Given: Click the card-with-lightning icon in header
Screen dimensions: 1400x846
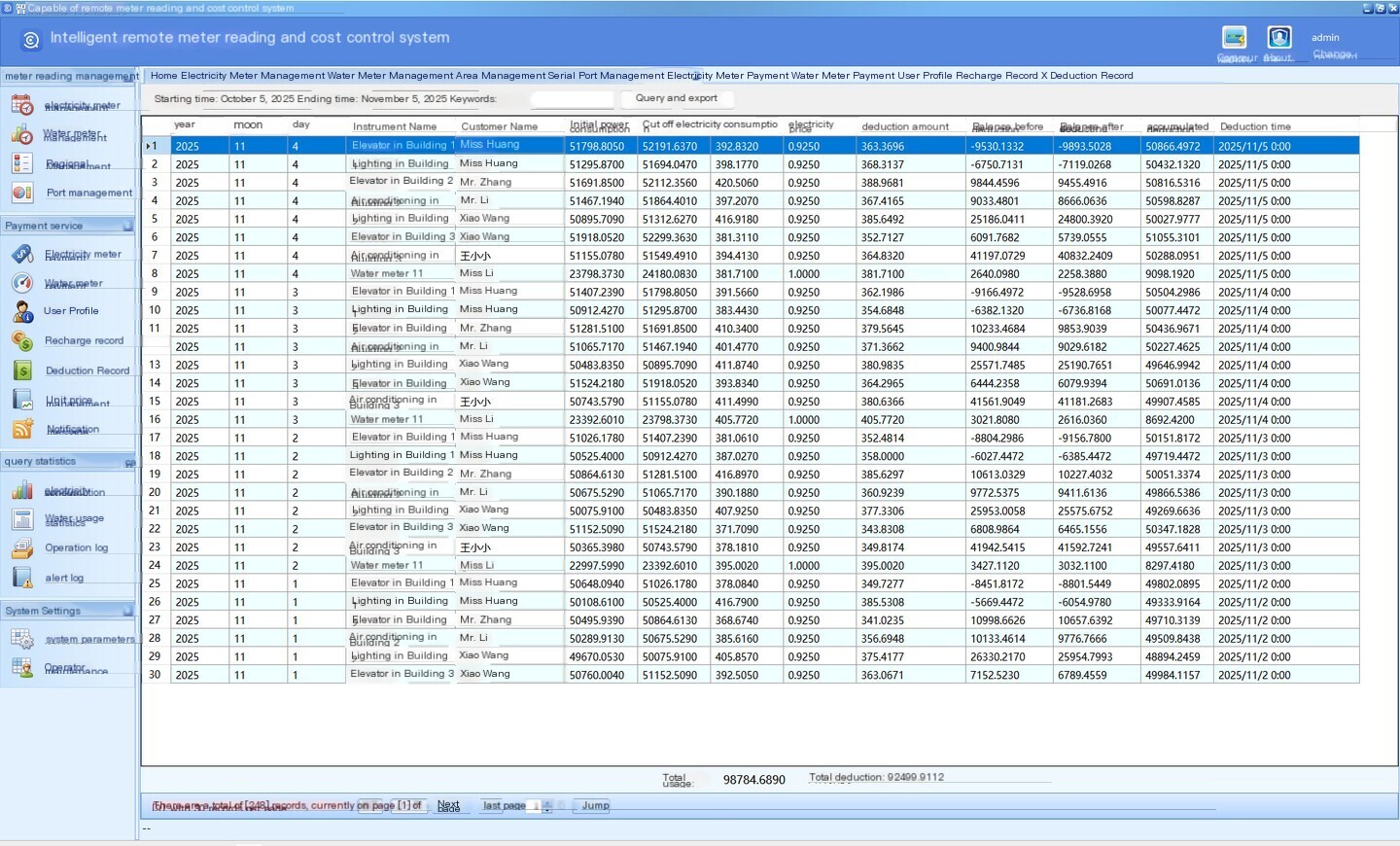Looking at the screenshot, I should [1235, 37].
